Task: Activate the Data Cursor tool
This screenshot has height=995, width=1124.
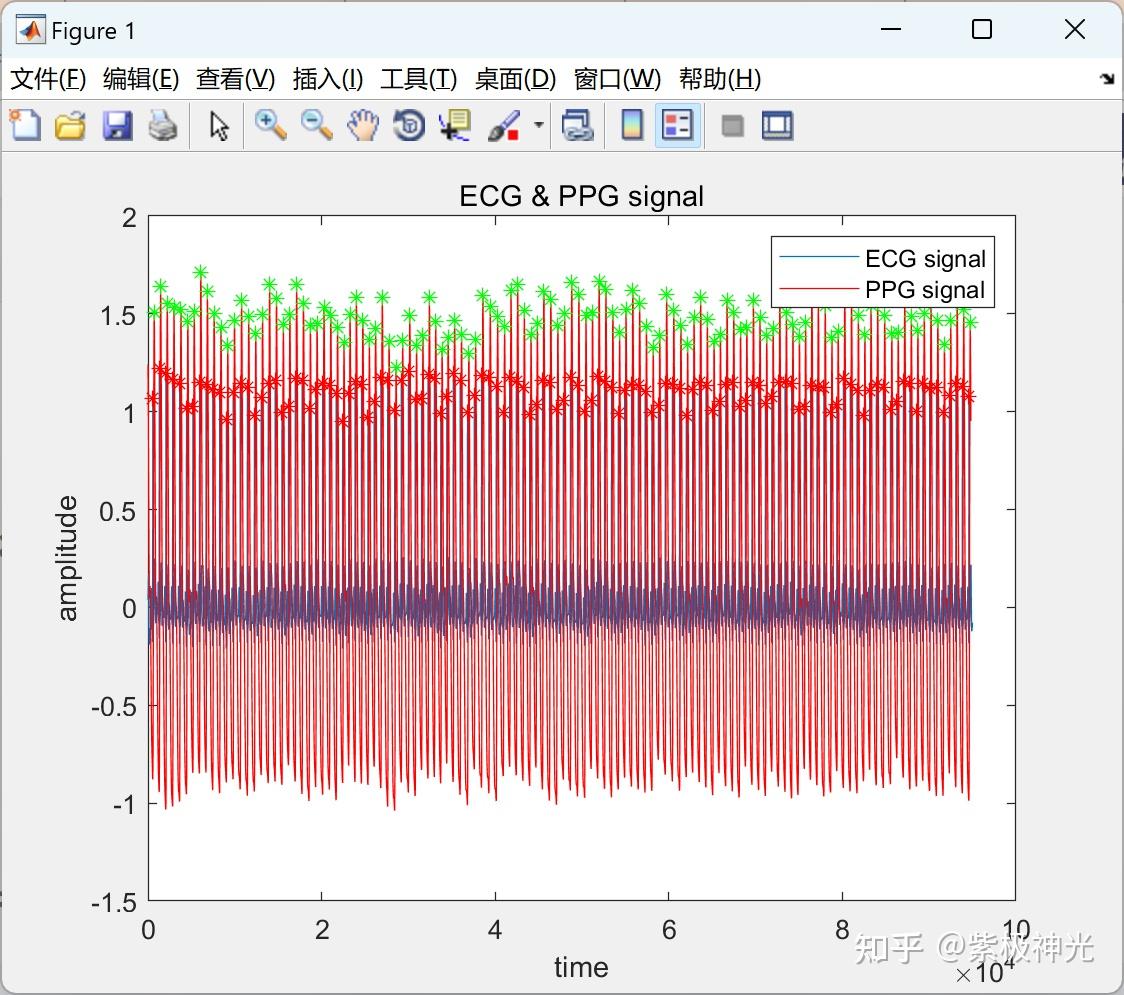Action: coord(454,125)
